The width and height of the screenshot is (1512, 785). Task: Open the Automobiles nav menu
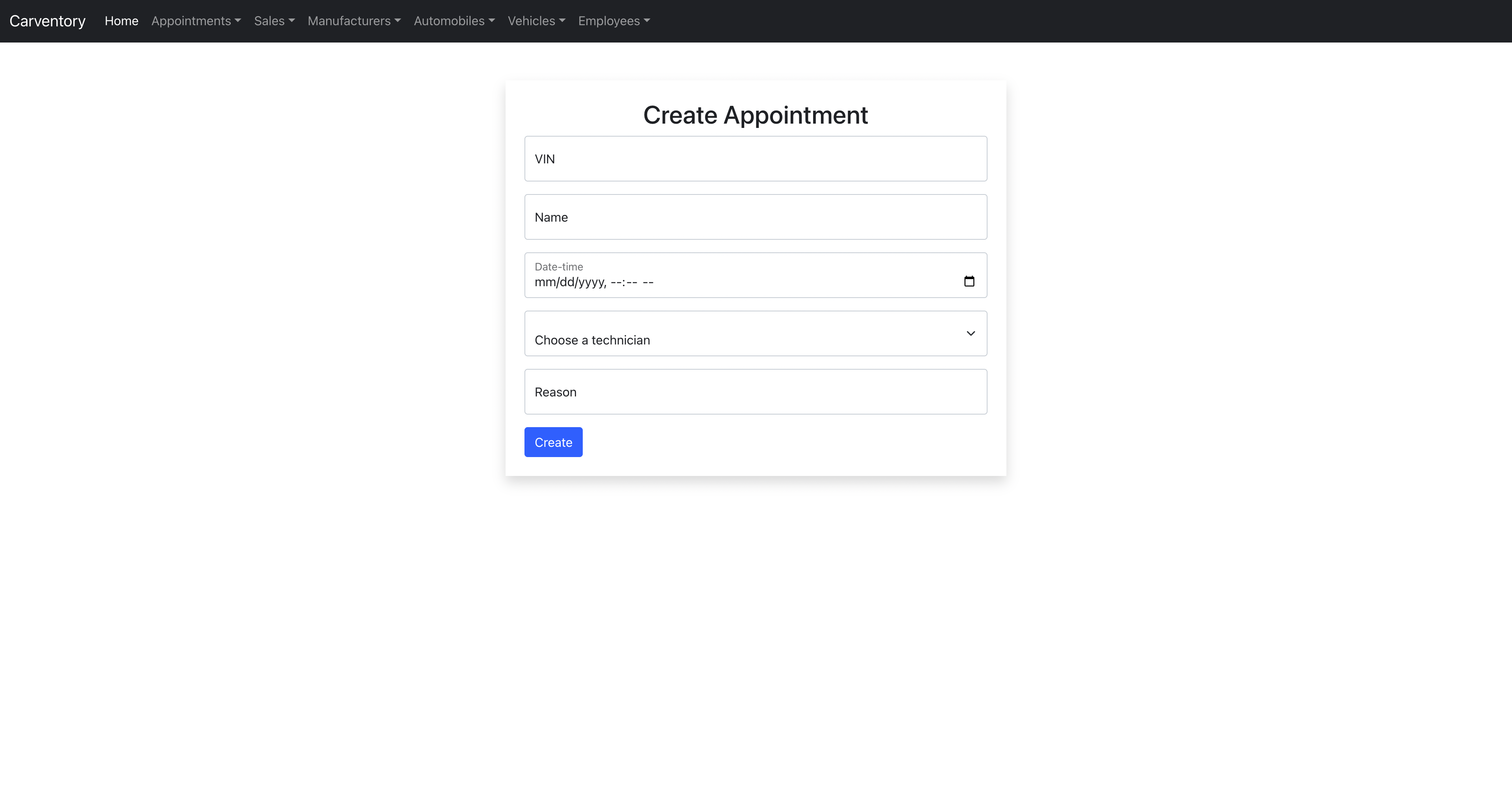pos(454,21)
